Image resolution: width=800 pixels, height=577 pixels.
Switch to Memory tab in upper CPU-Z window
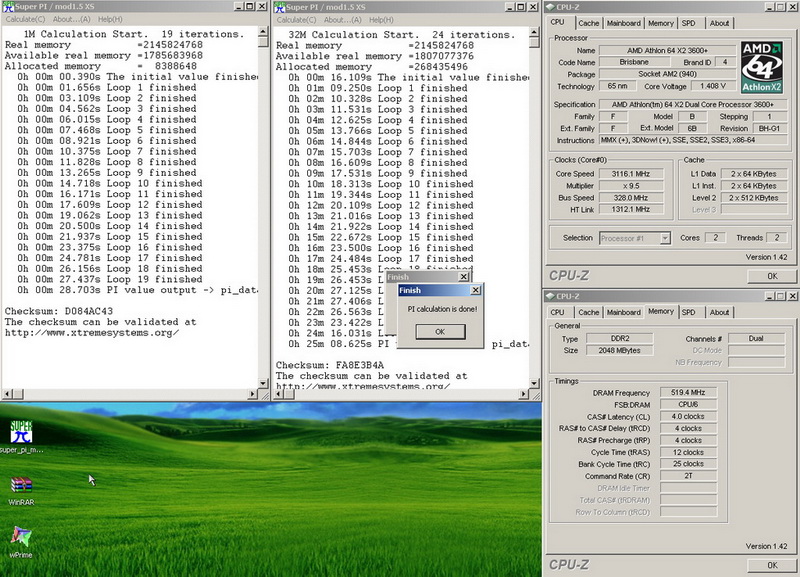point(661,23)
